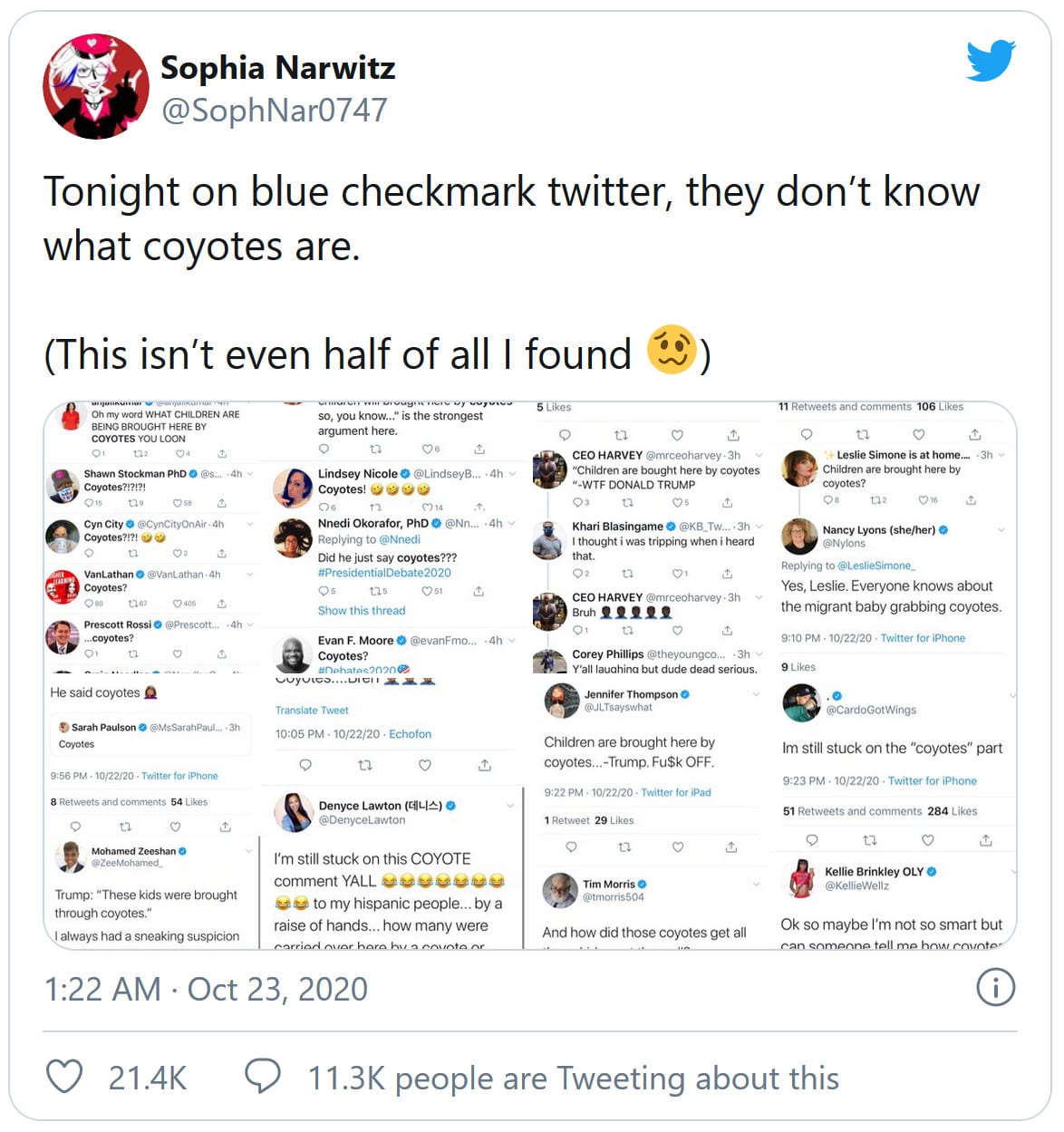The height and width of the screenshot is (1132, 1064).
Task: Click the woozy face emoji in the tweet
Action: [x=672, y=351]
